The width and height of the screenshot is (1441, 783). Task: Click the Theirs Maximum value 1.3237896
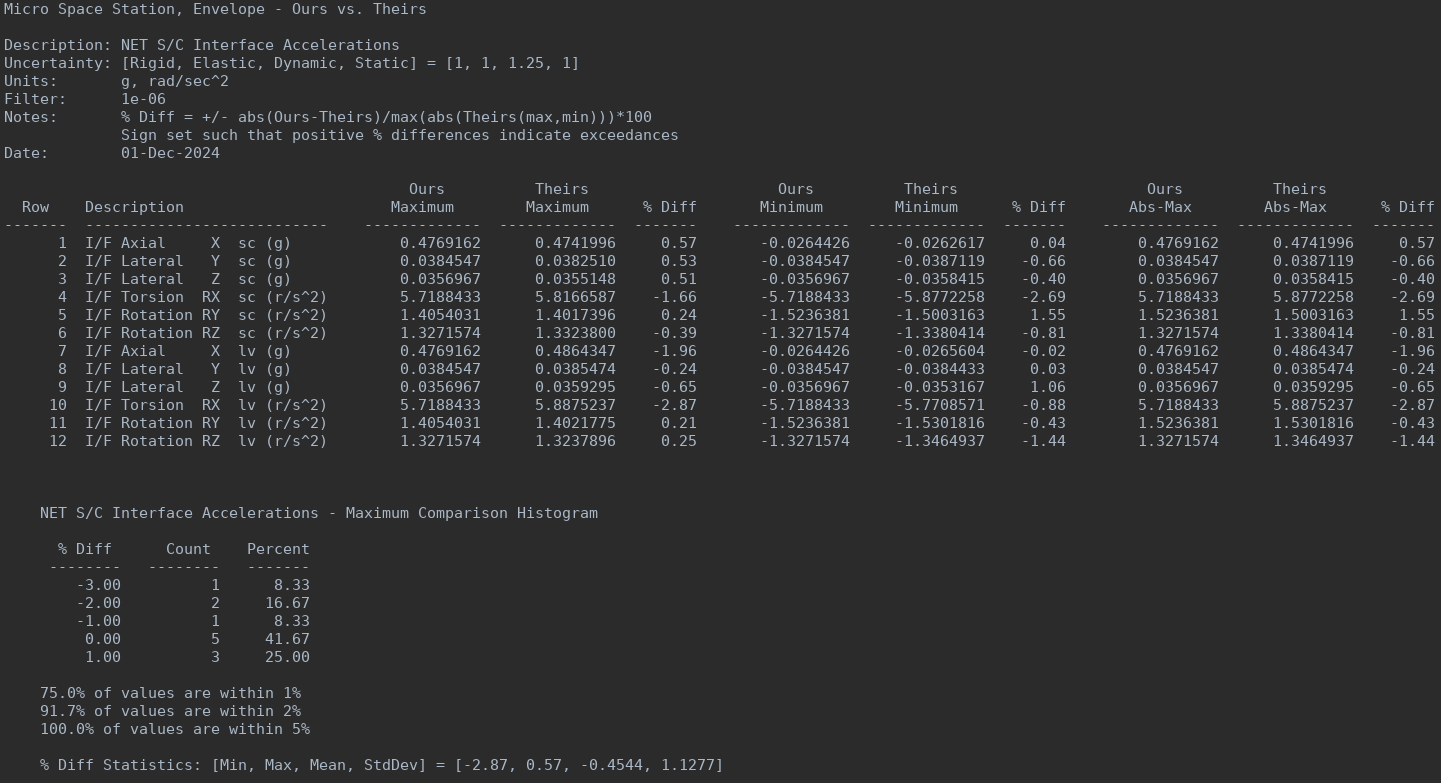coord(575,441)
